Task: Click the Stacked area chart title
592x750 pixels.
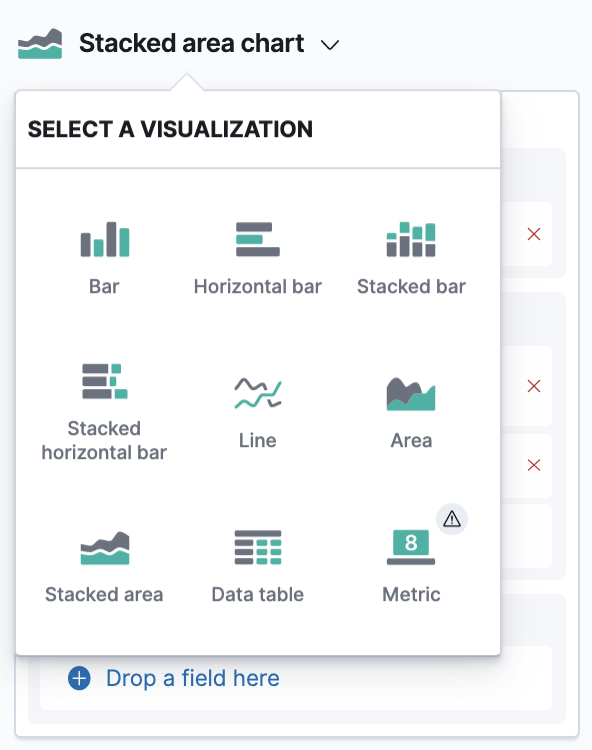Action: 191,43
